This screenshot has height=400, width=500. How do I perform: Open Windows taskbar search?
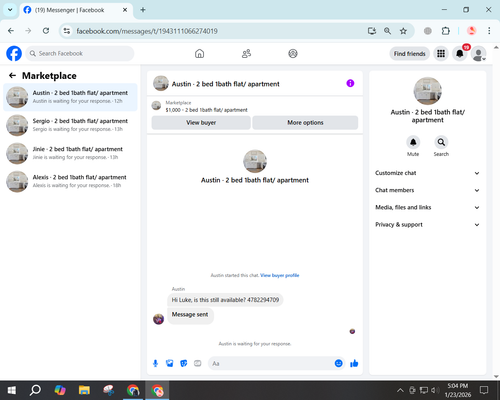click(x=35, y=390)
